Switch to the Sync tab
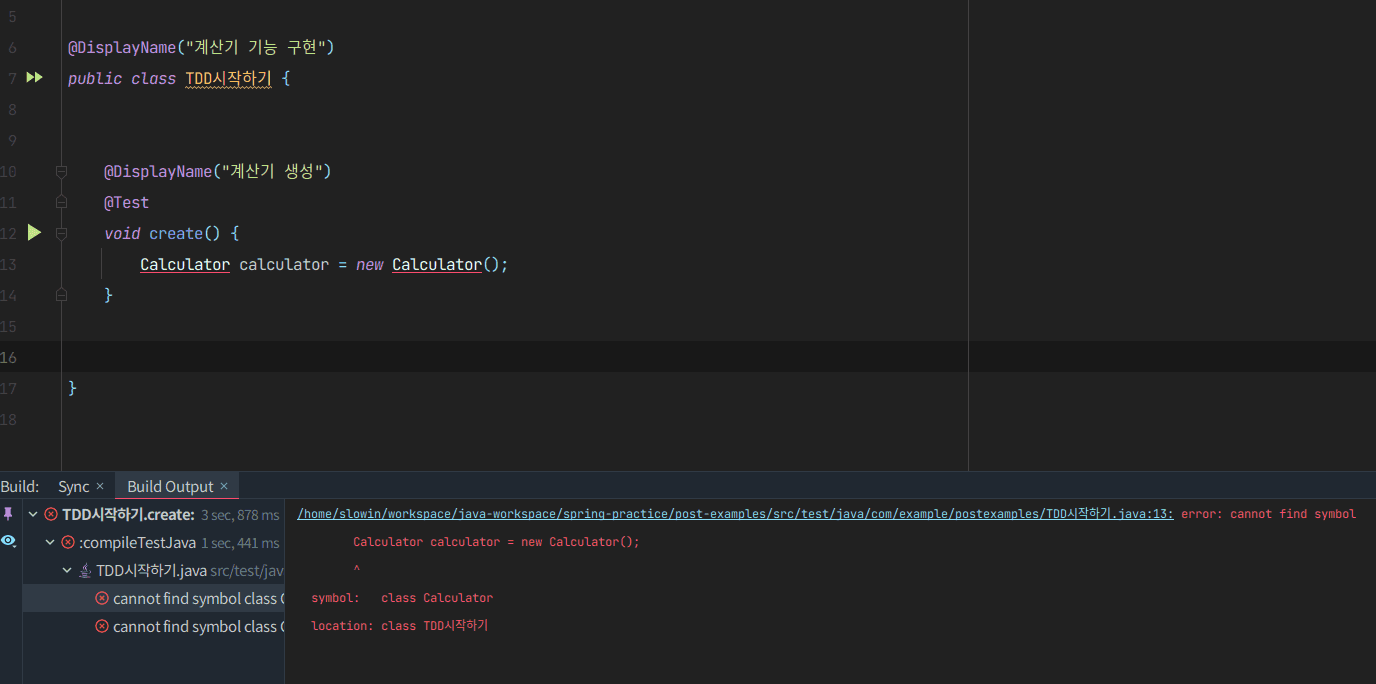Viewport: 1376px width, 684px height. (73, 487)
